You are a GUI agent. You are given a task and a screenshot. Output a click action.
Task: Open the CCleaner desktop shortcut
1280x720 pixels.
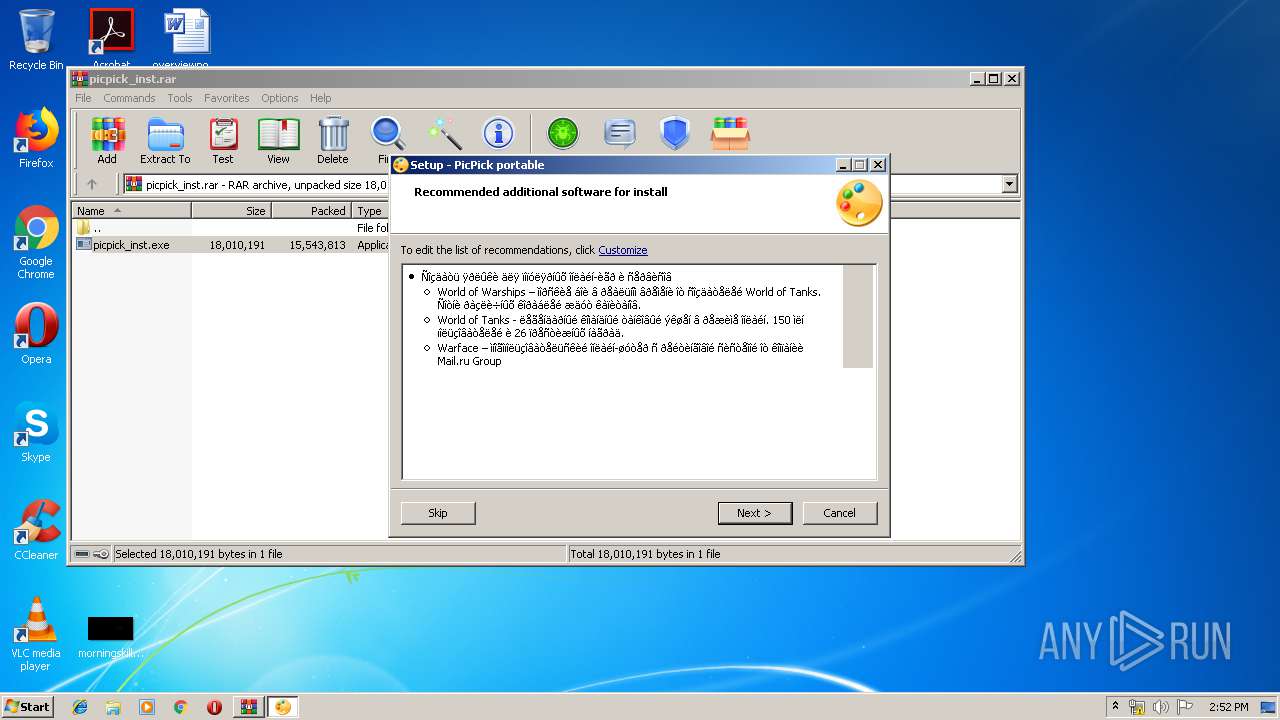pos(36,530)
